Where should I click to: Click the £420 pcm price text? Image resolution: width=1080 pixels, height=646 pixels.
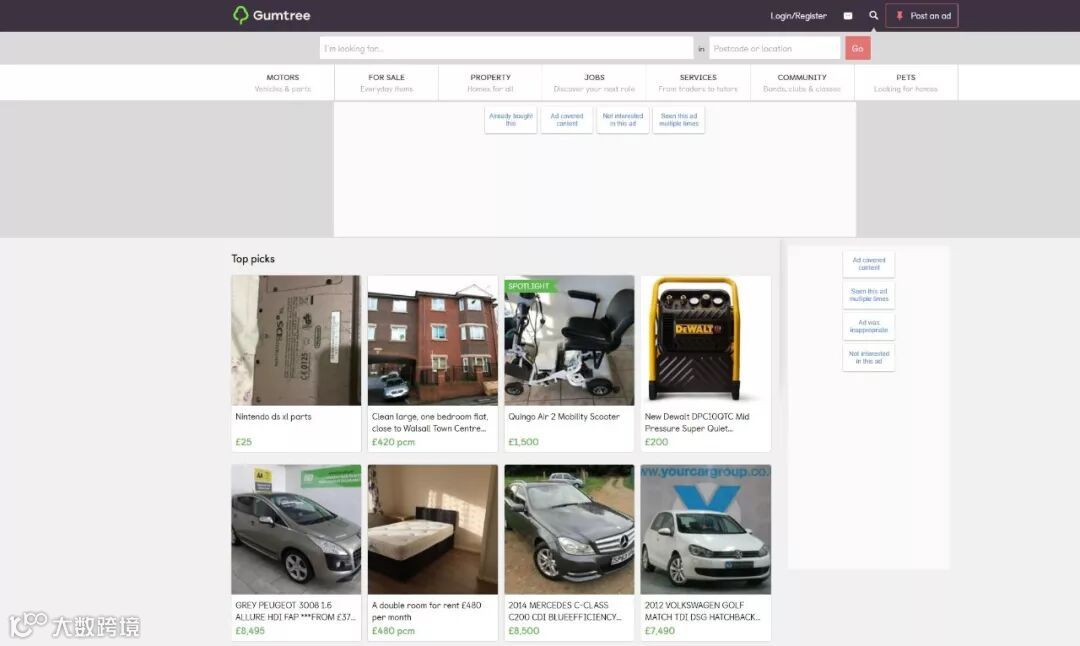[x=393, y=442]
